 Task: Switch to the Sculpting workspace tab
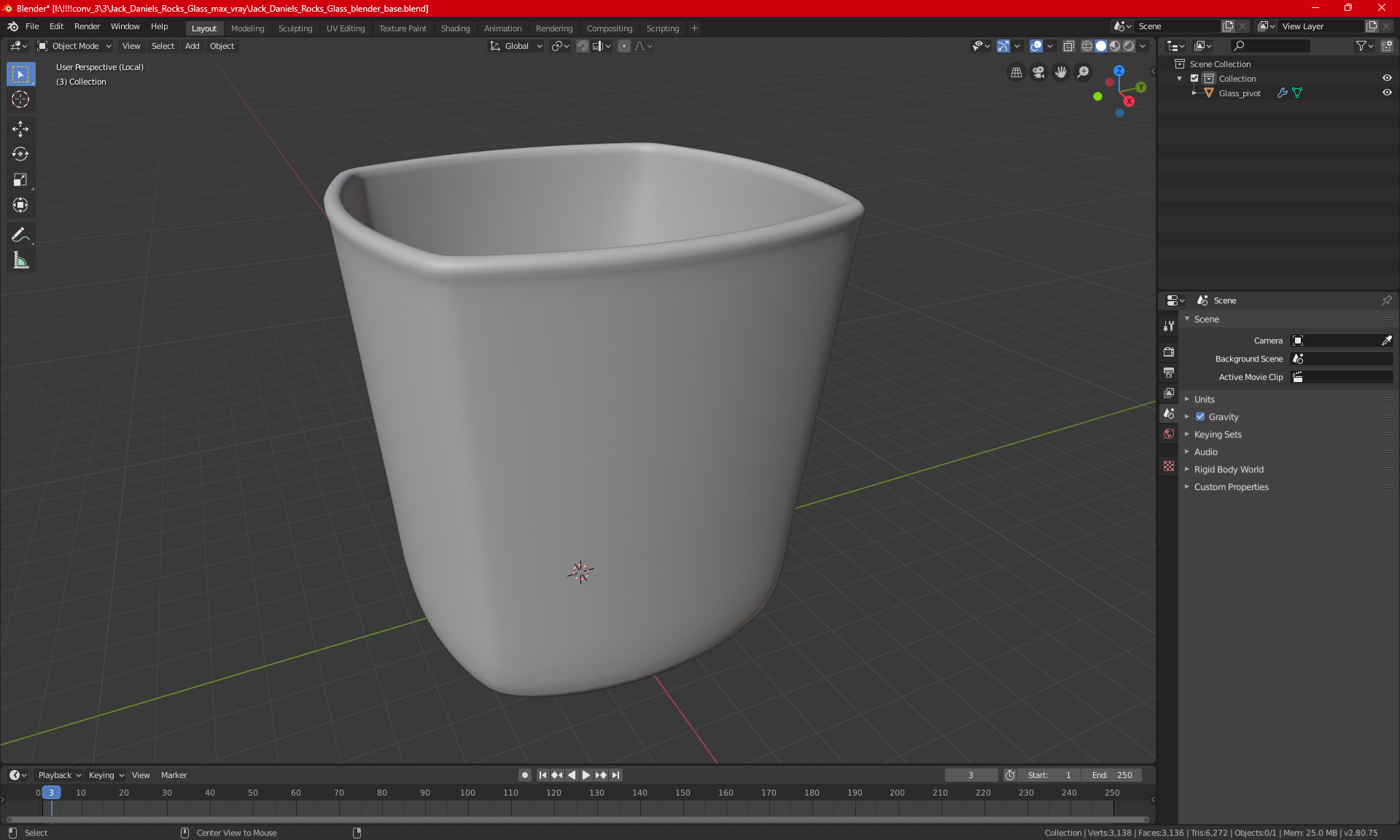coord(295,28)
